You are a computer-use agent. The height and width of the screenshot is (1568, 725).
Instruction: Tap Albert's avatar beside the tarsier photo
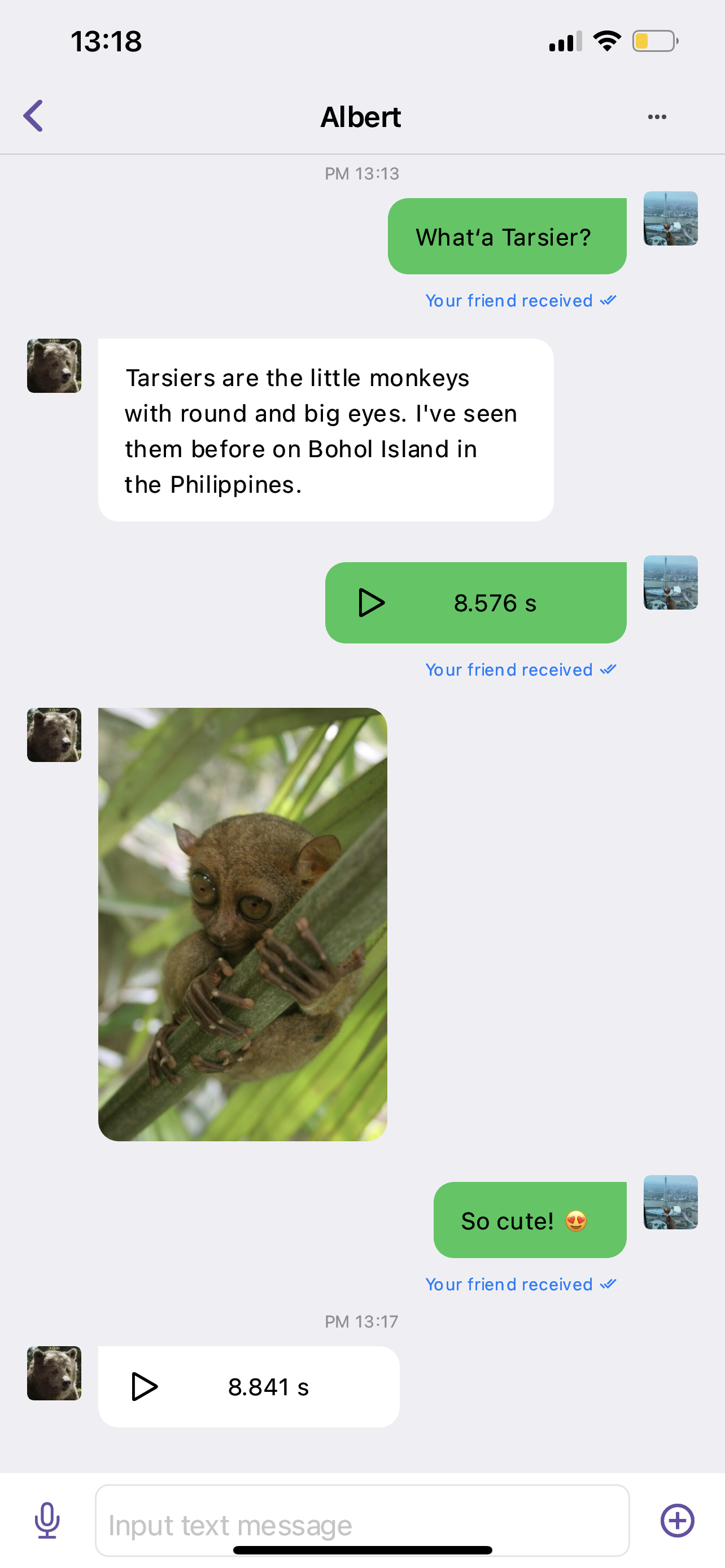click(54, 735)
